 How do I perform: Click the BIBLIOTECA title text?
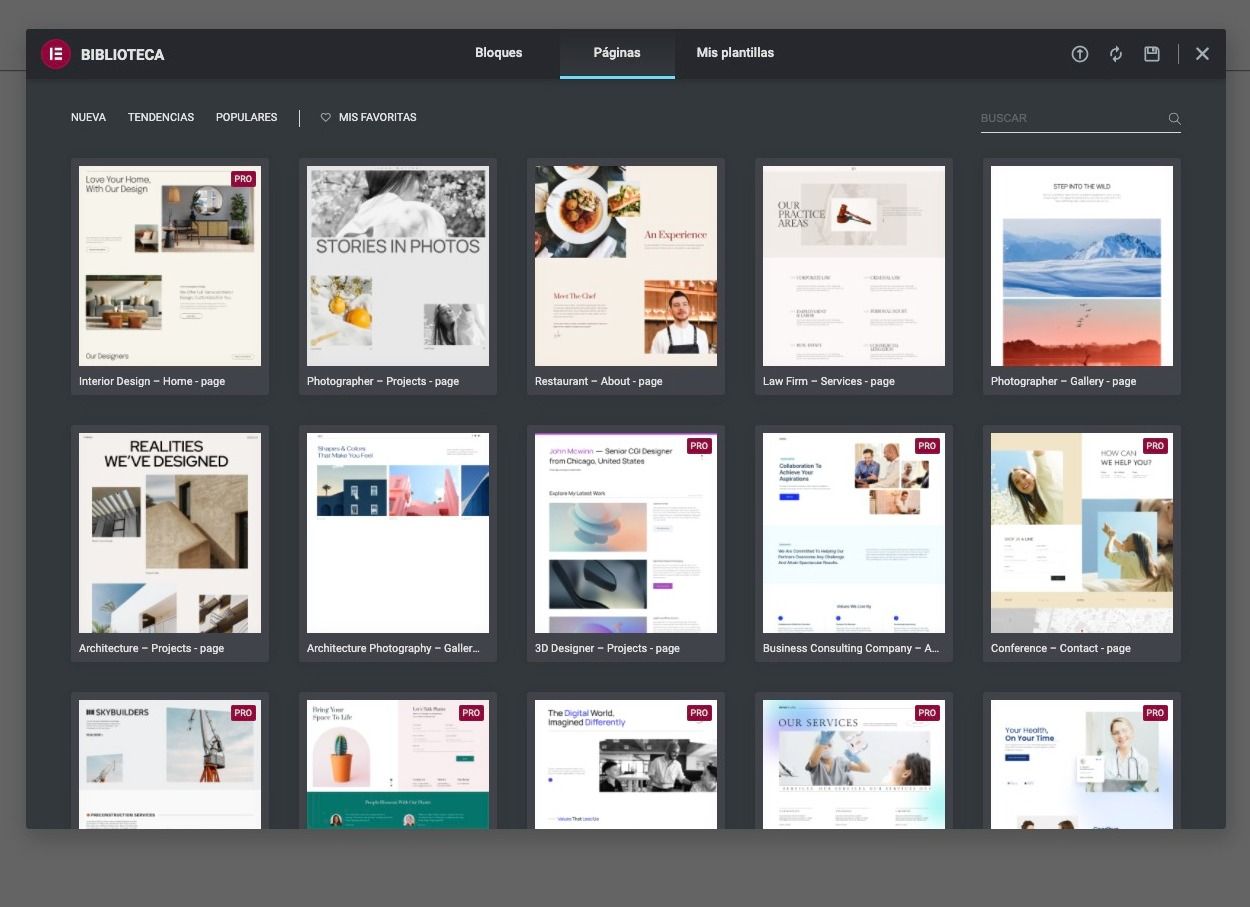(123, 55)
